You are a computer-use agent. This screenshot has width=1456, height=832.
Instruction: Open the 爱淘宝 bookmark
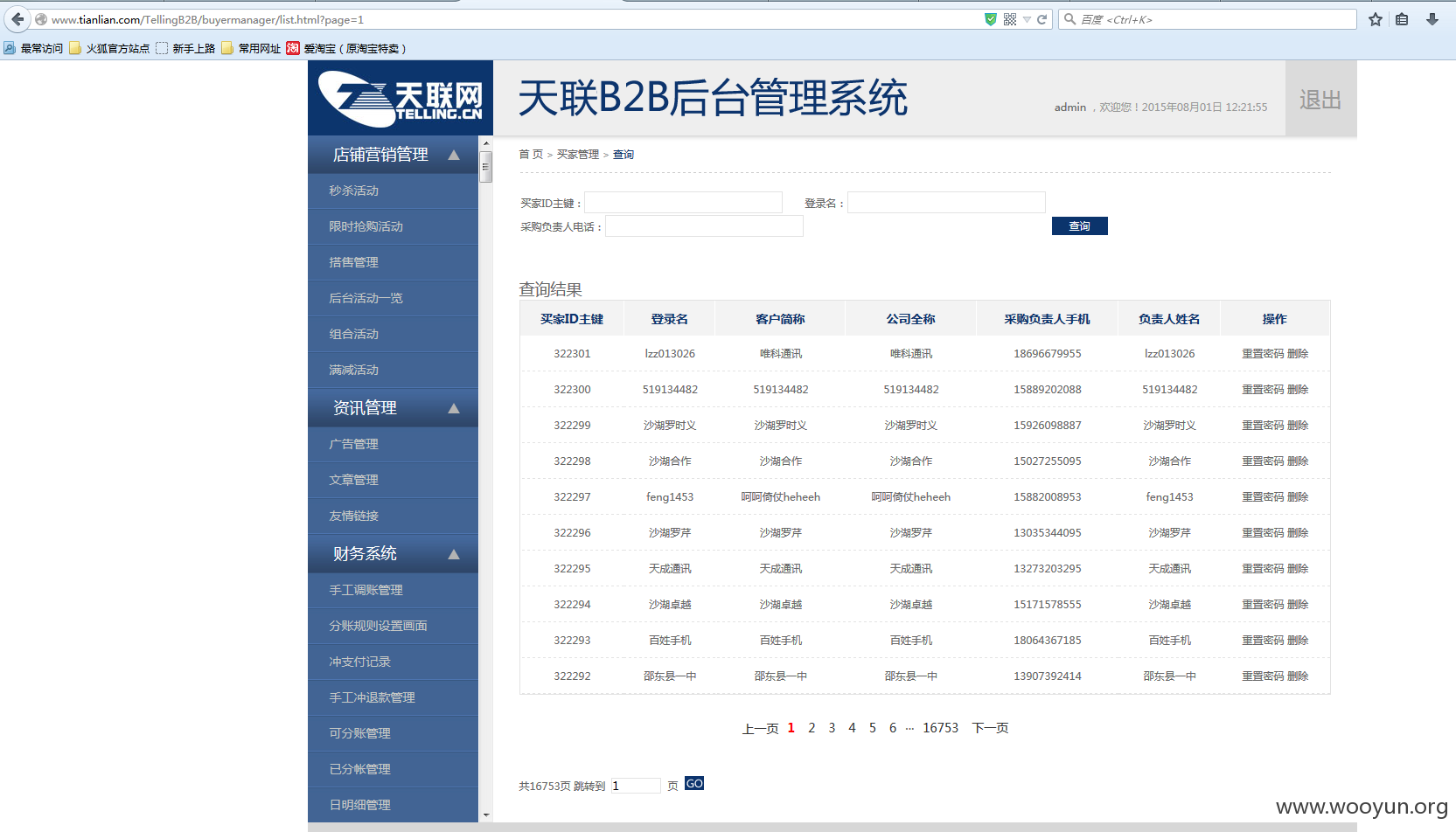[x=346, y=48]
